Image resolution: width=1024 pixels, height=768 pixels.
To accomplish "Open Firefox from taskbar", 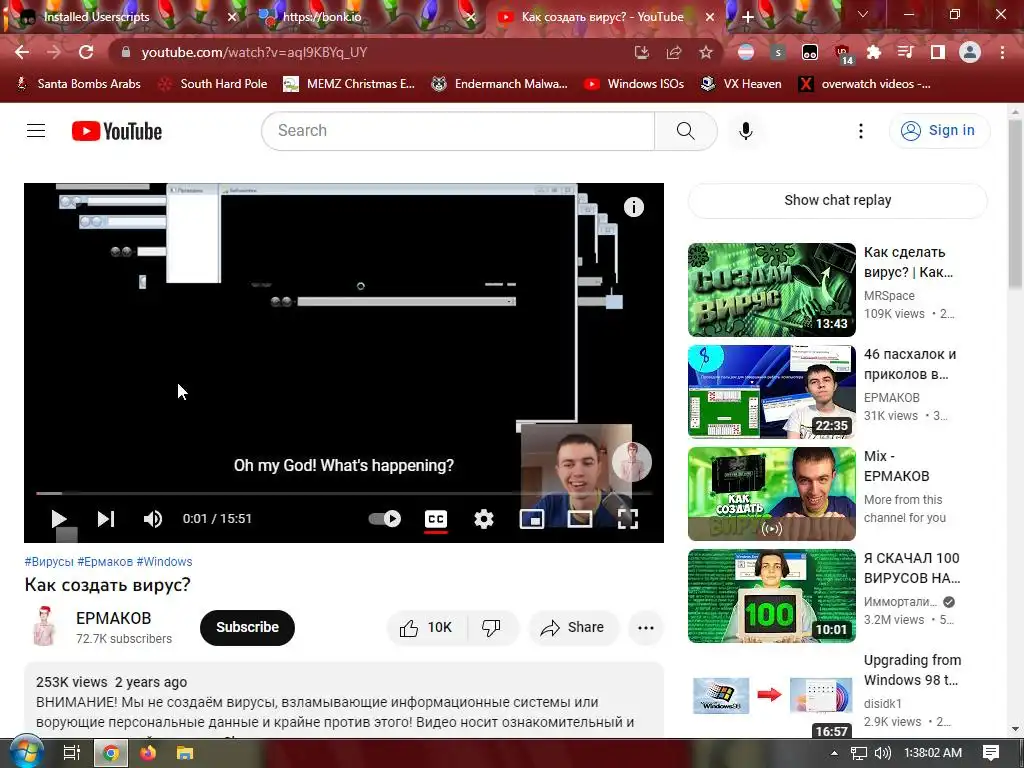I will coord(148,753).
